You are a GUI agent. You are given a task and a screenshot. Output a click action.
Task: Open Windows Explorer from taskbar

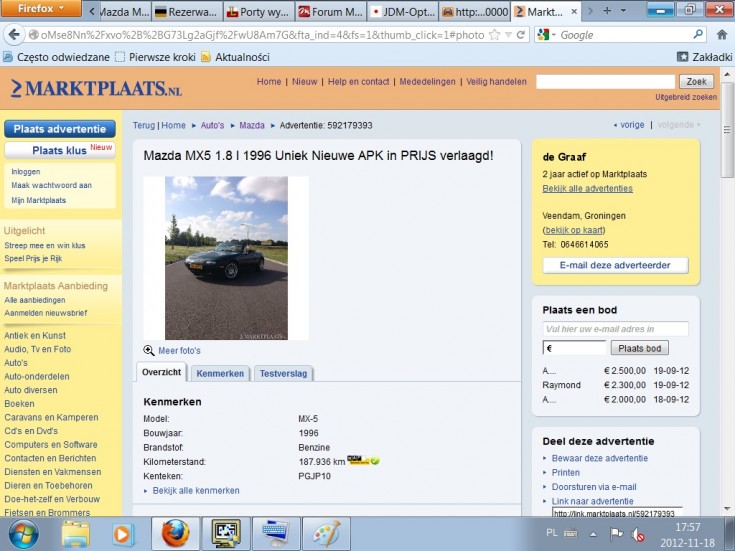(x=75, y=535)
